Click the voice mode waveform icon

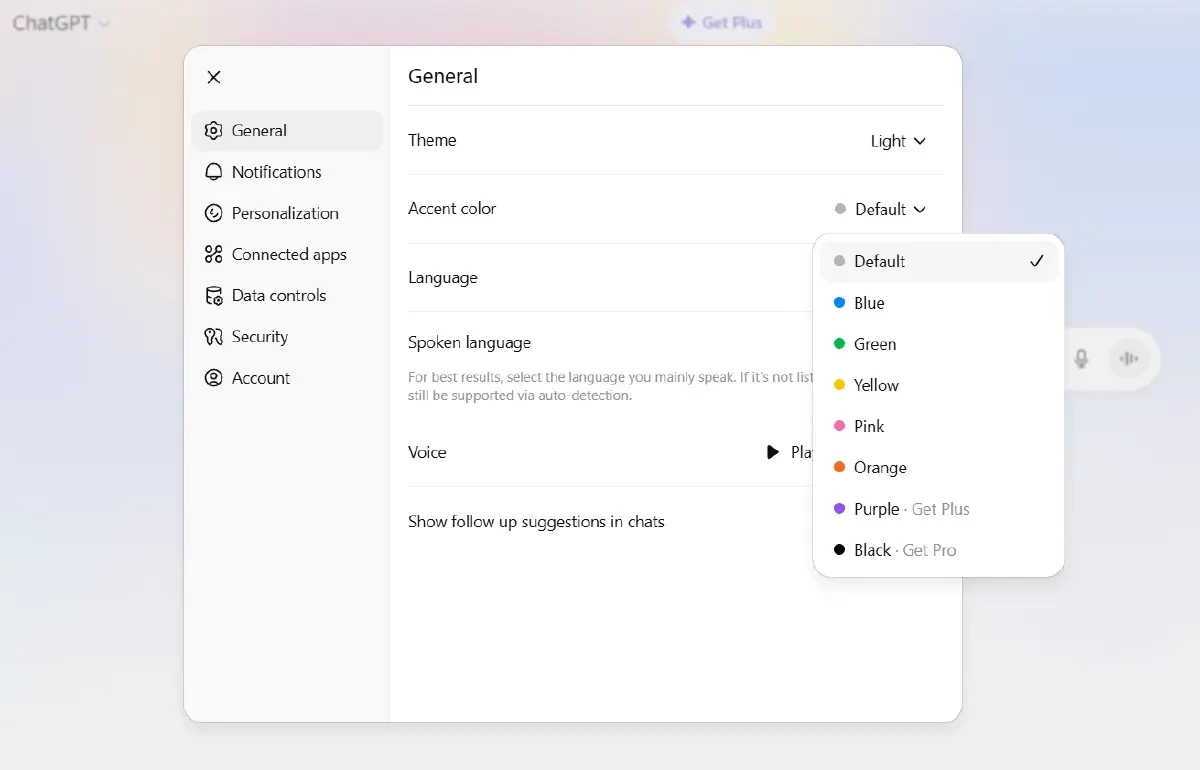[x=1129, y=358]
